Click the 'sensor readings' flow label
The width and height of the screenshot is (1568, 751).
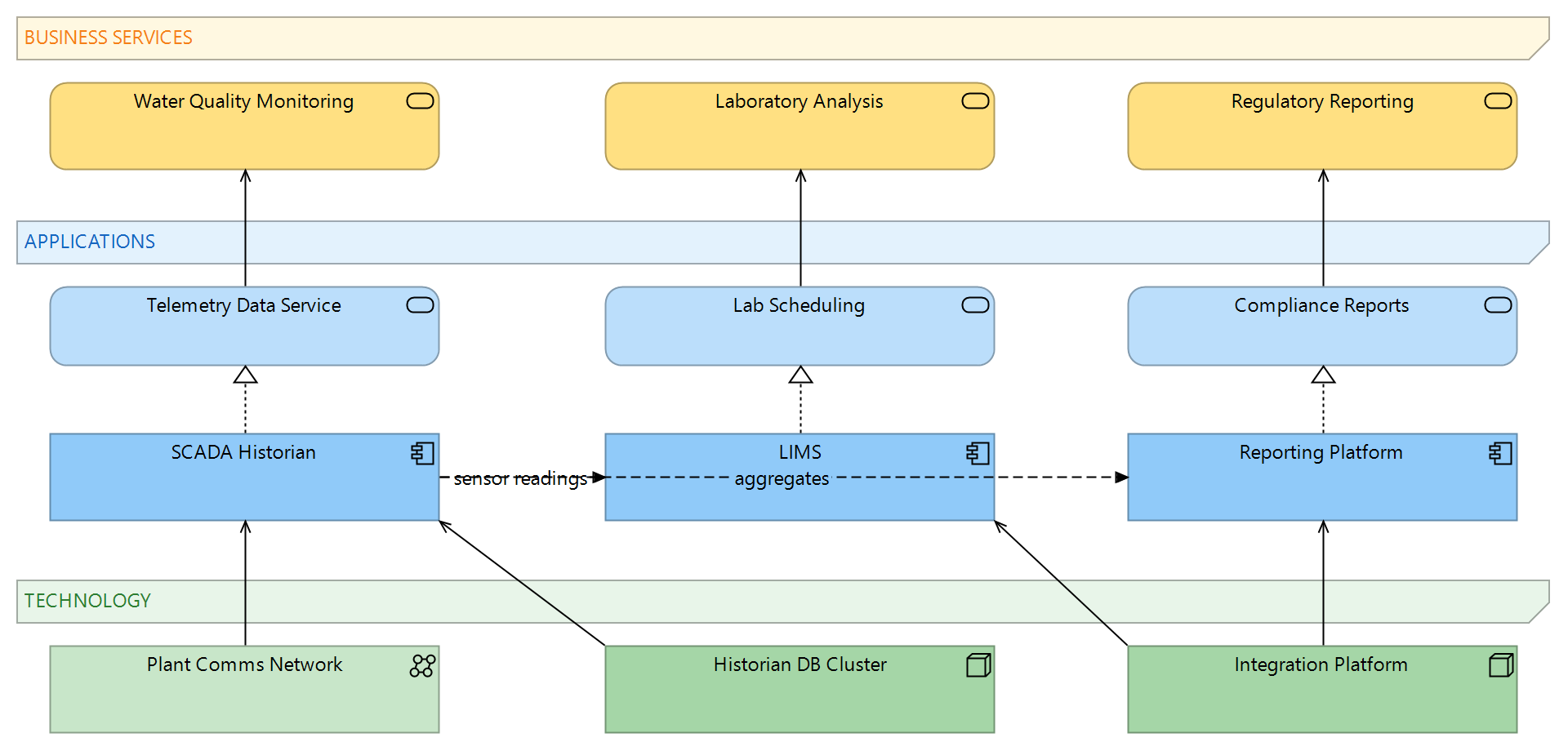coord(520,479)
